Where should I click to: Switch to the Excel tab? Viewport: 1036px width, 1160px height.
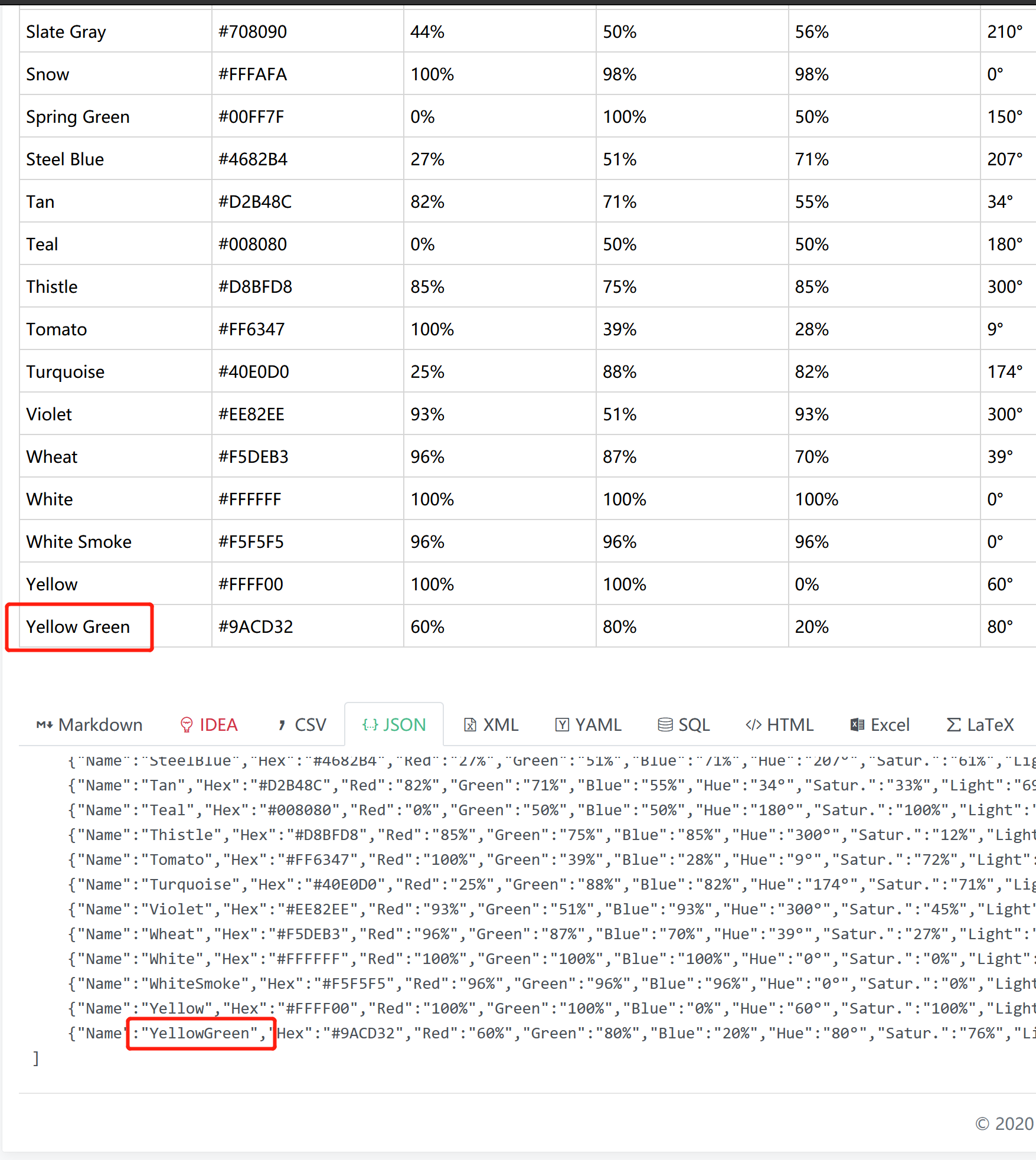880,725
